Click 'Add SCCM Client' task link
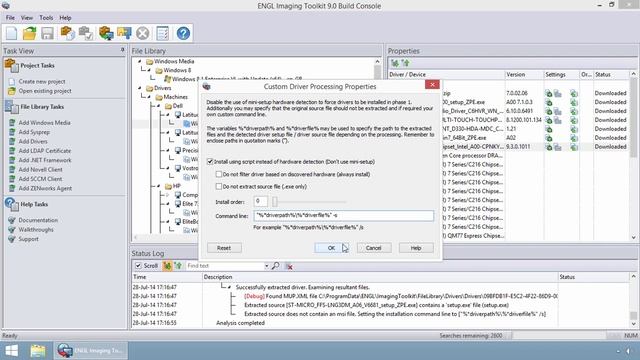The image size is (640, 360). (x=40, y=179)
